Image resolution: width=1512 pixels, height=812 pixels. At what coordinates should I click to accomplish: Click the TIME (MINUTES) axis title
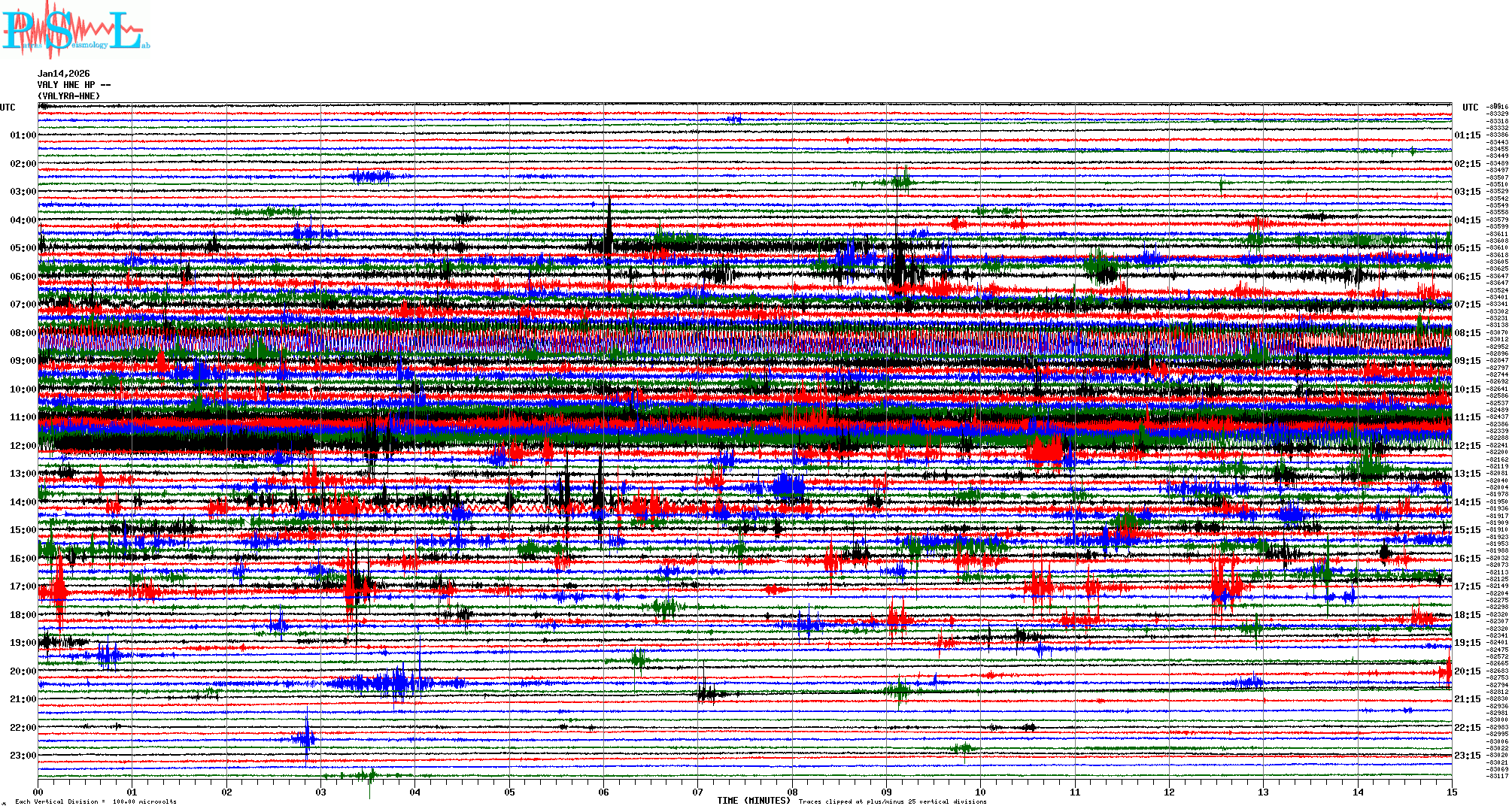(753, 801)
